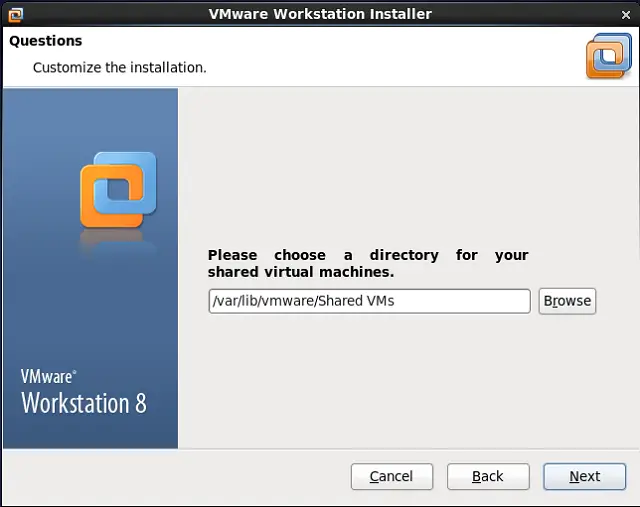This screenshot has width=640, height=507.
Task: Click the 'shared virtual machines.' label line
Action: pyautogui.click(x=300, y=272)
